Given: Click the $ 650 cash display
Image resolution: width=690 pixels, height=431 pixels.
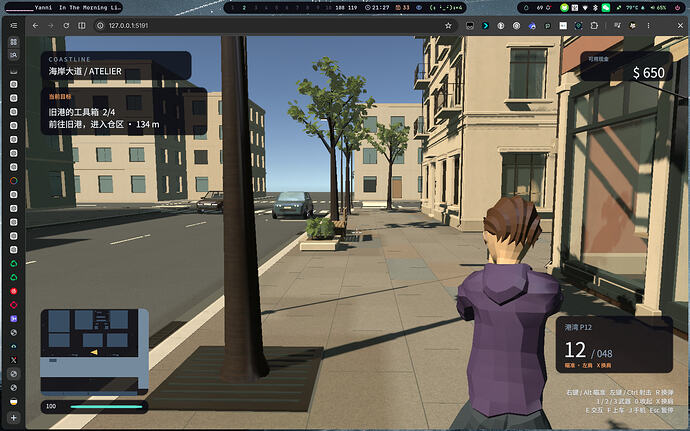Looking at the screenshot, I should coord(626,66).
